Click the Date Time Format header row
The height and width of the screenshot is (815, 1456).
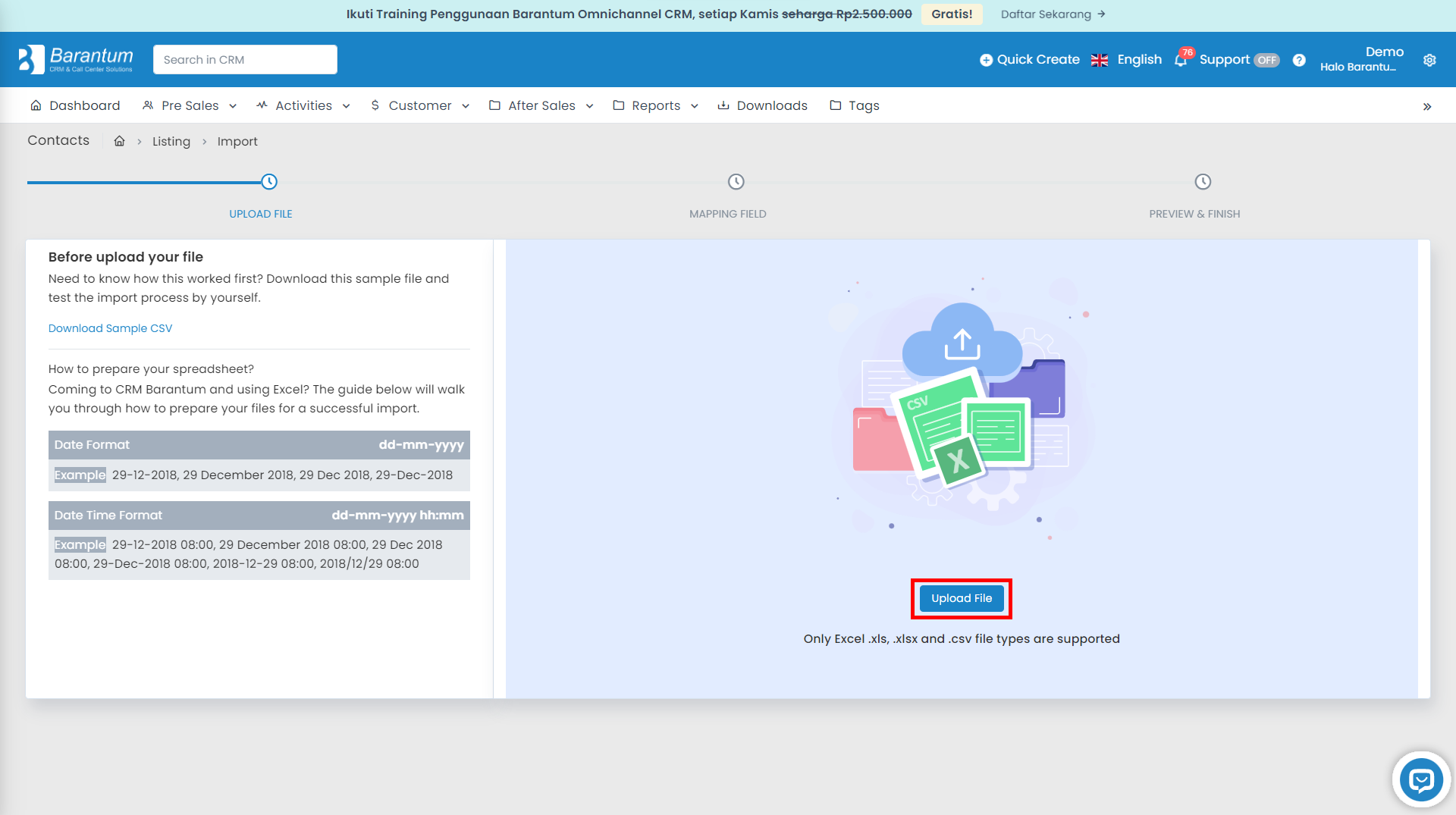pyautogui.click(x=259, y=516)
